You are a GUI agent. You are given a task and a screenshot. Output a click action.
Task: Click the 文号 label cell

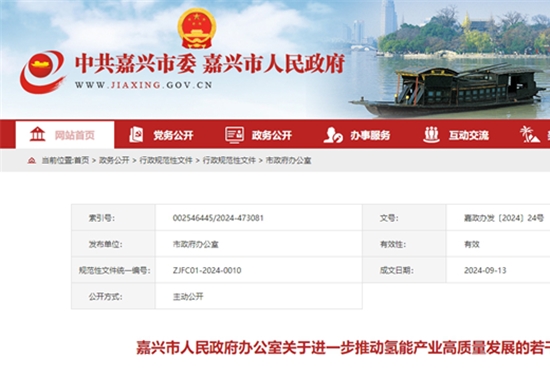[404, 217]
